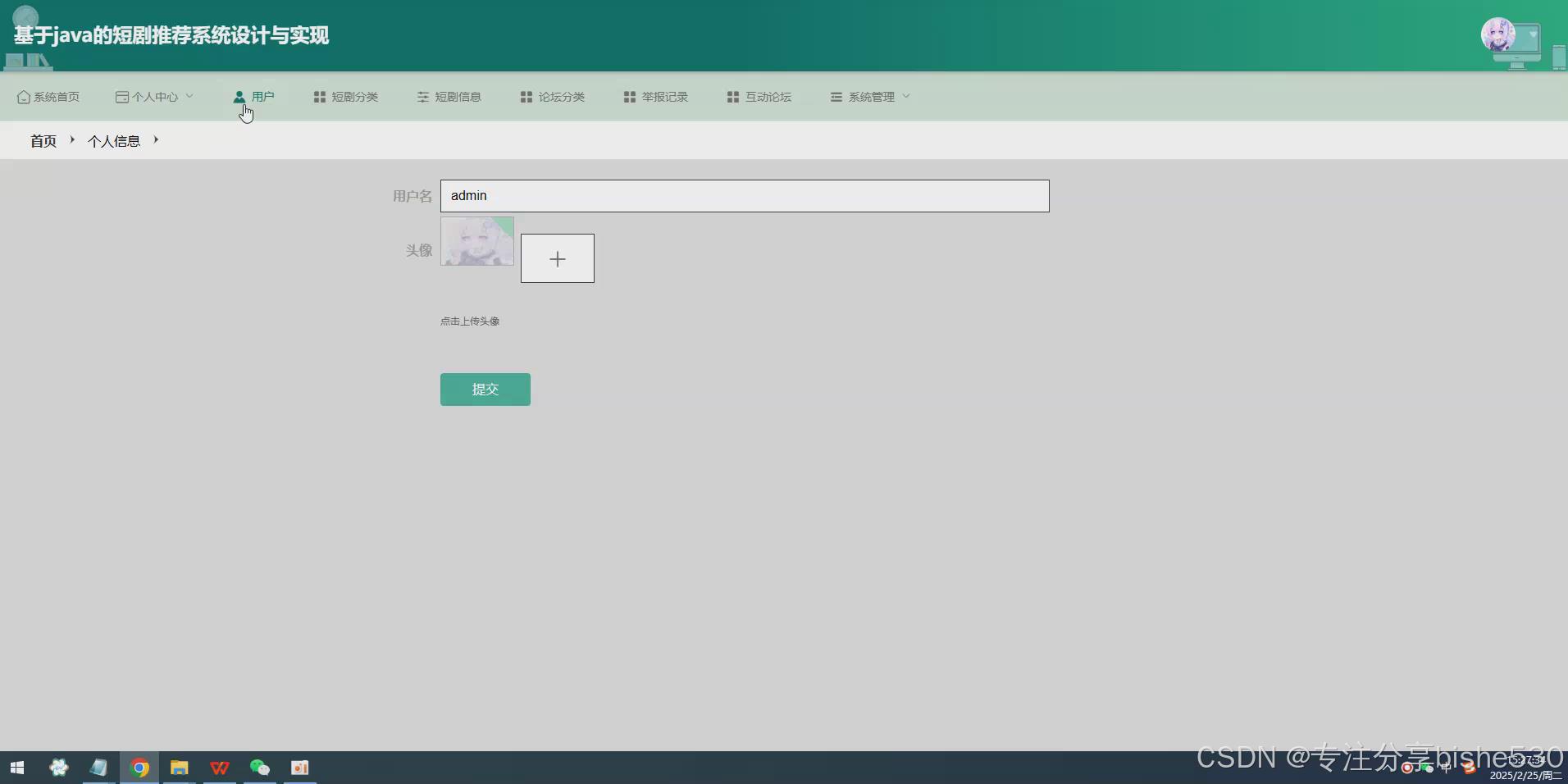Open the system clock and date
This screenshot has width=1568, height=784.
pyautogui.click(x=1525, y=768)
